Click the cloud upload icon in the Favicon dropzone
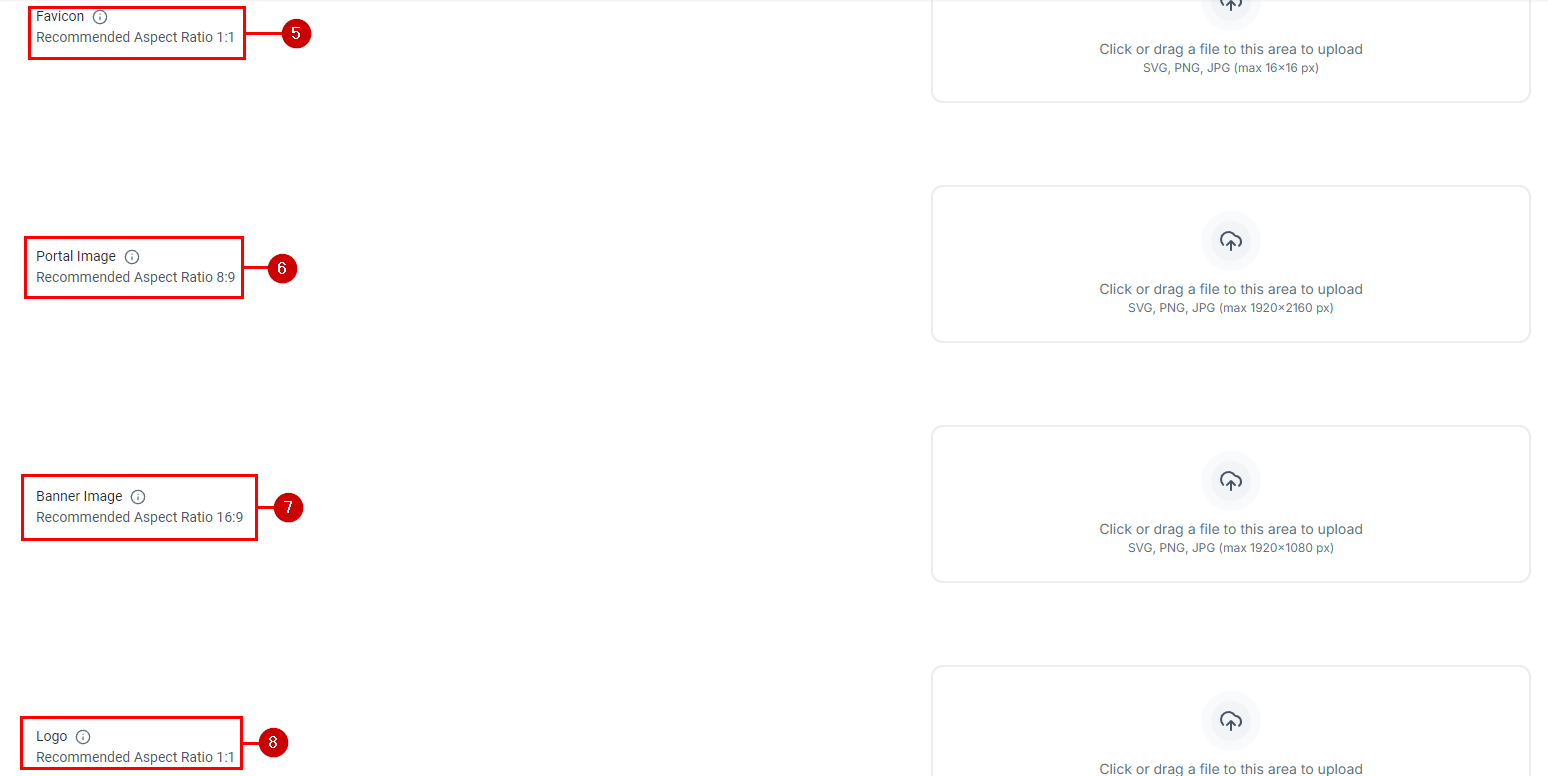Viewport: 1548px width, 776px height. tap(1231, 5)
